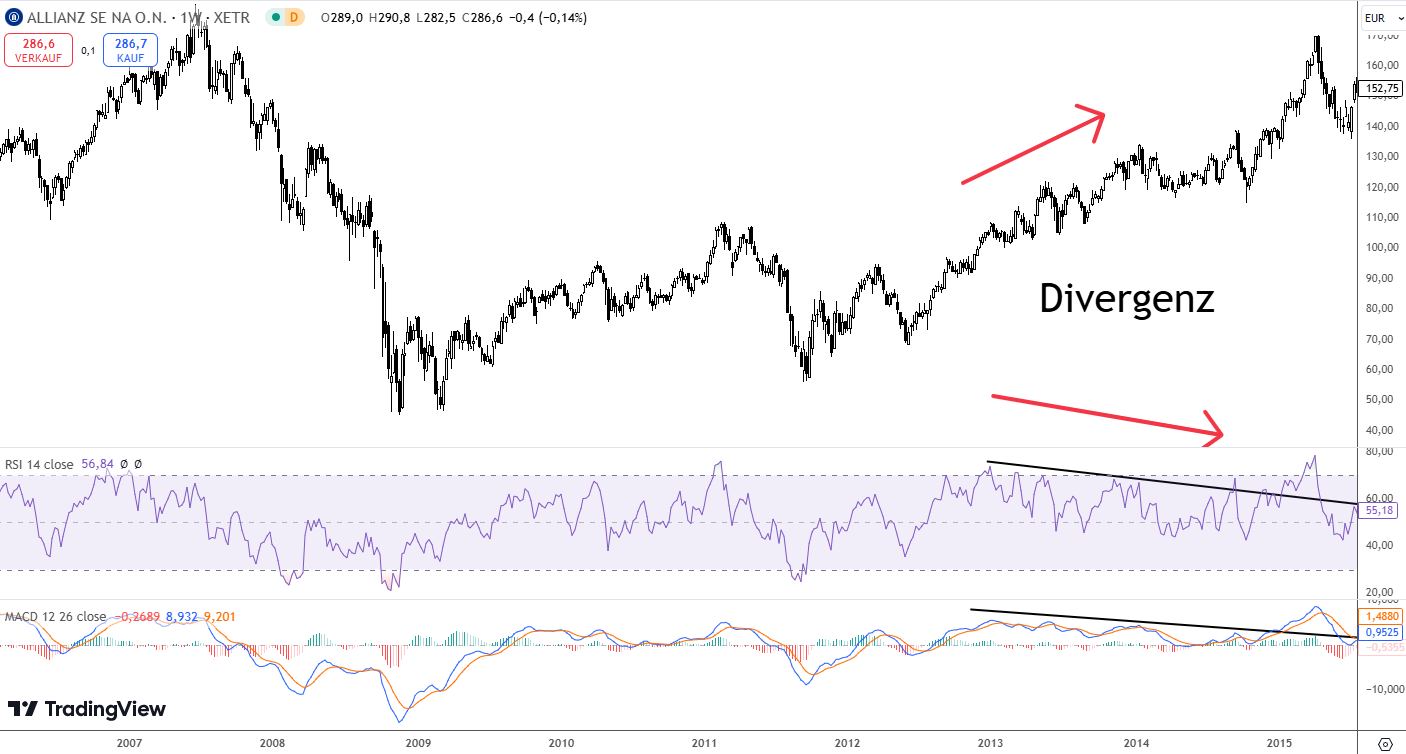Click MACD histogram value −0,2689 in legend
Screen dimensions: 1406x754
tap(137, 617)
